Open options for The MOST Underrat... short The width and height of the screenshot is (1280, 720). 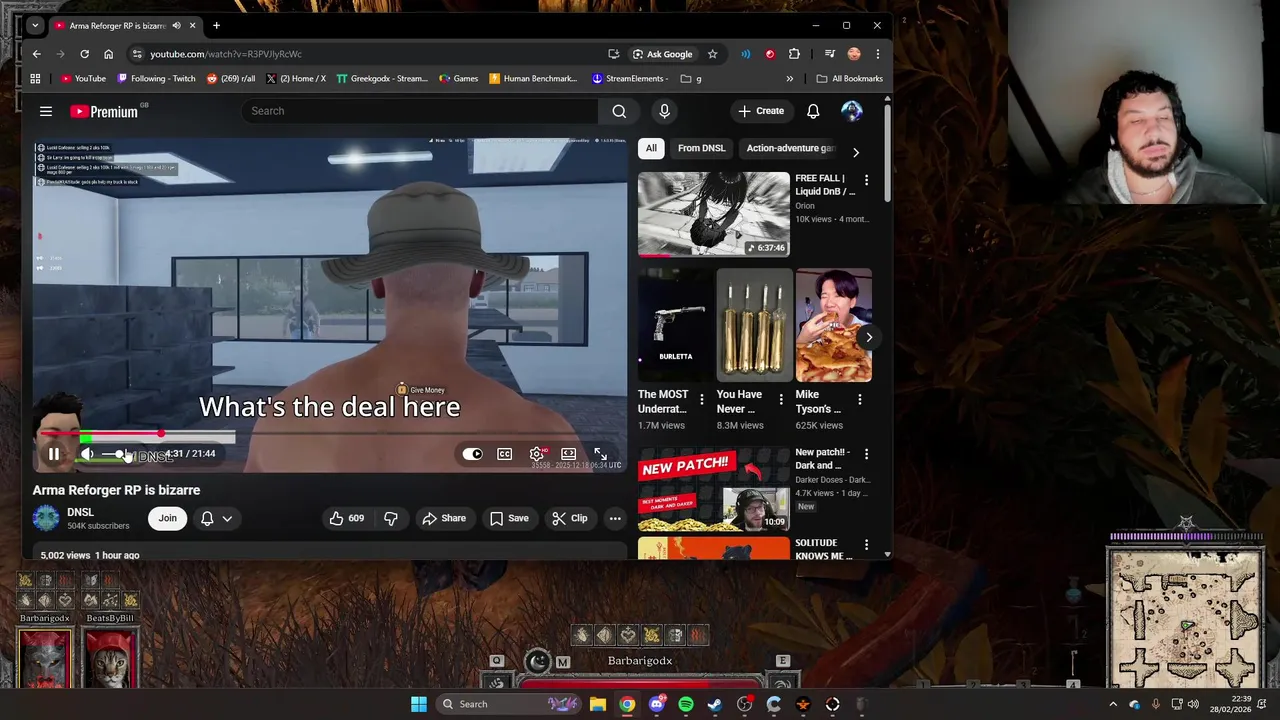[x=701, y=399]
